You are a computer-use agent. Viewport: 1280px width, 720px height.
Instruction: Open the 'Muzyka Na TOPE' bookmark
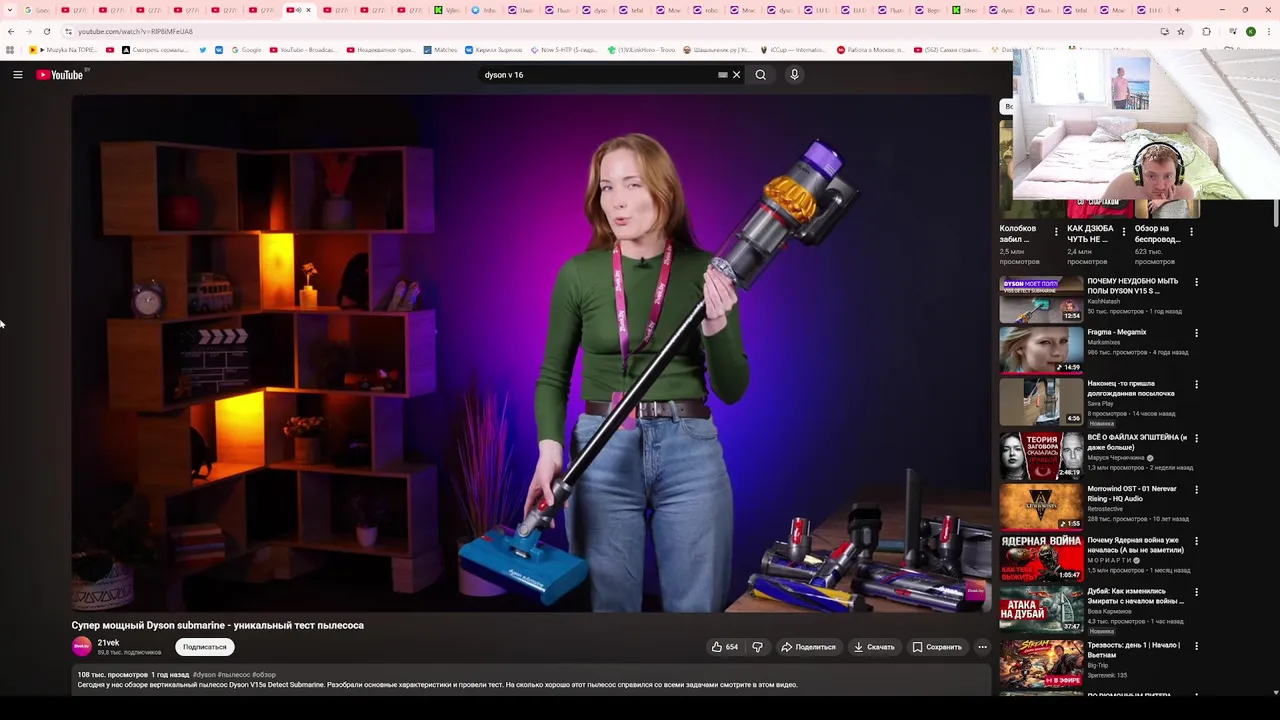point(63,50)
